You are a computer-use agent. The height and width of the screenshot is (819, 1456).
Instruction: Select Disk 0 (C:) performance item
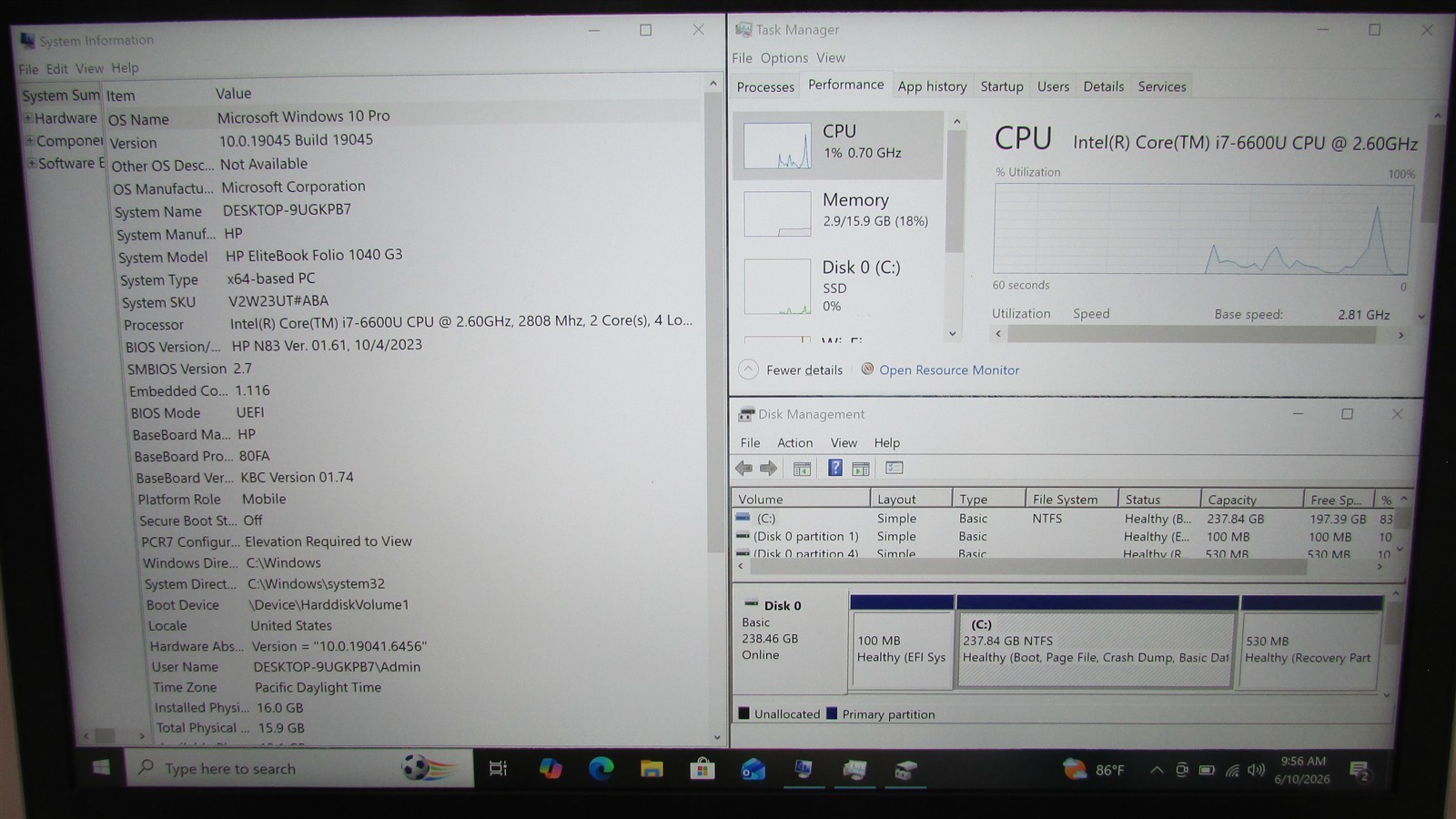(837, 286)
